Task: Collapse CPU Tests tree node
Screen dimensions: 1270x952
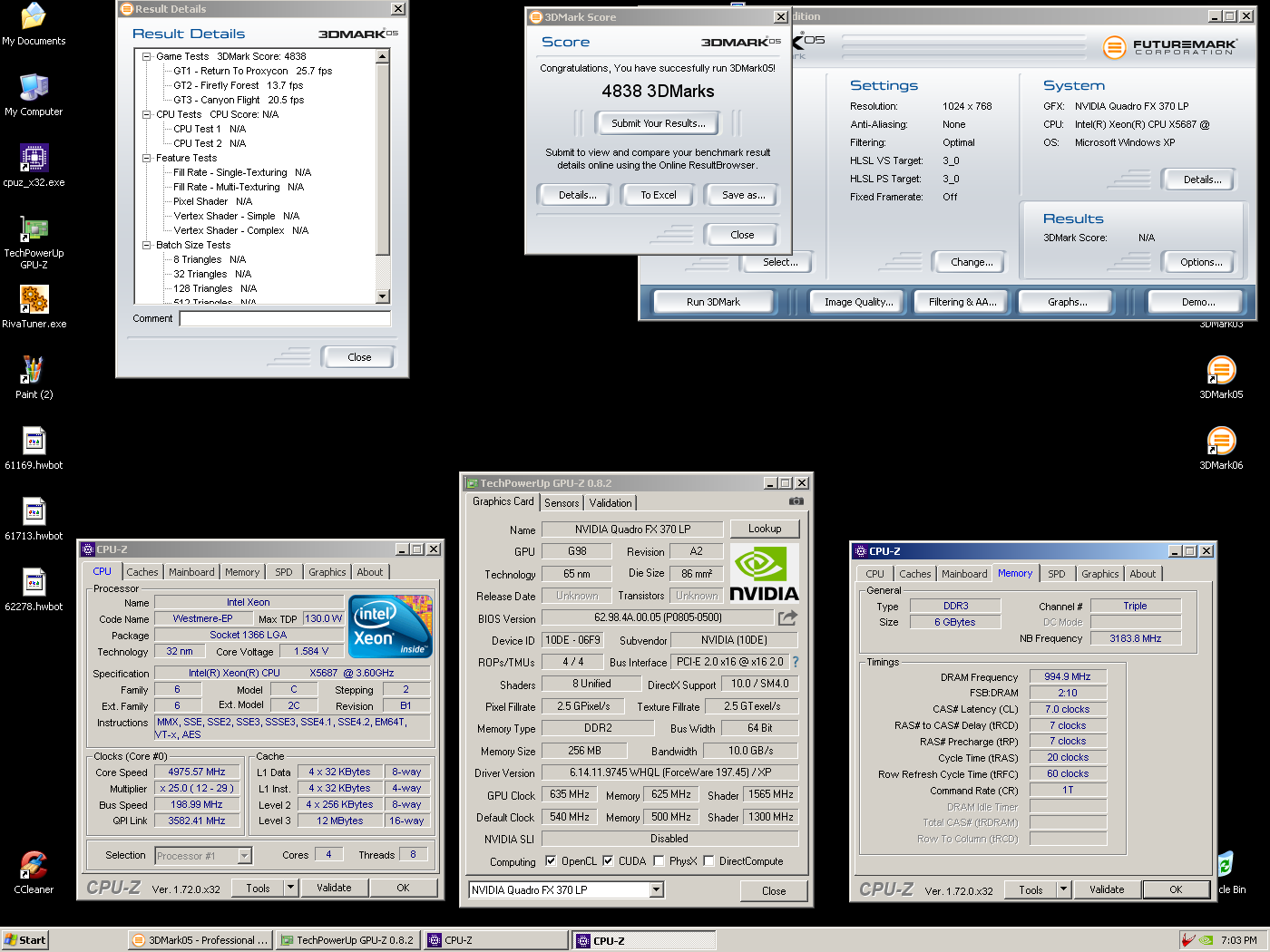Action: (x=146, y=114)
